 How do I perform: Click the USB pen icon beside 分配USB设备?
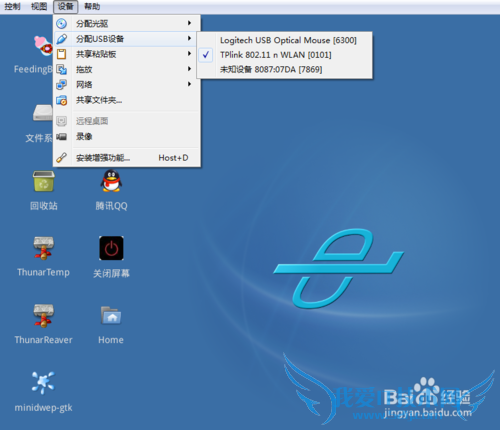61,39
